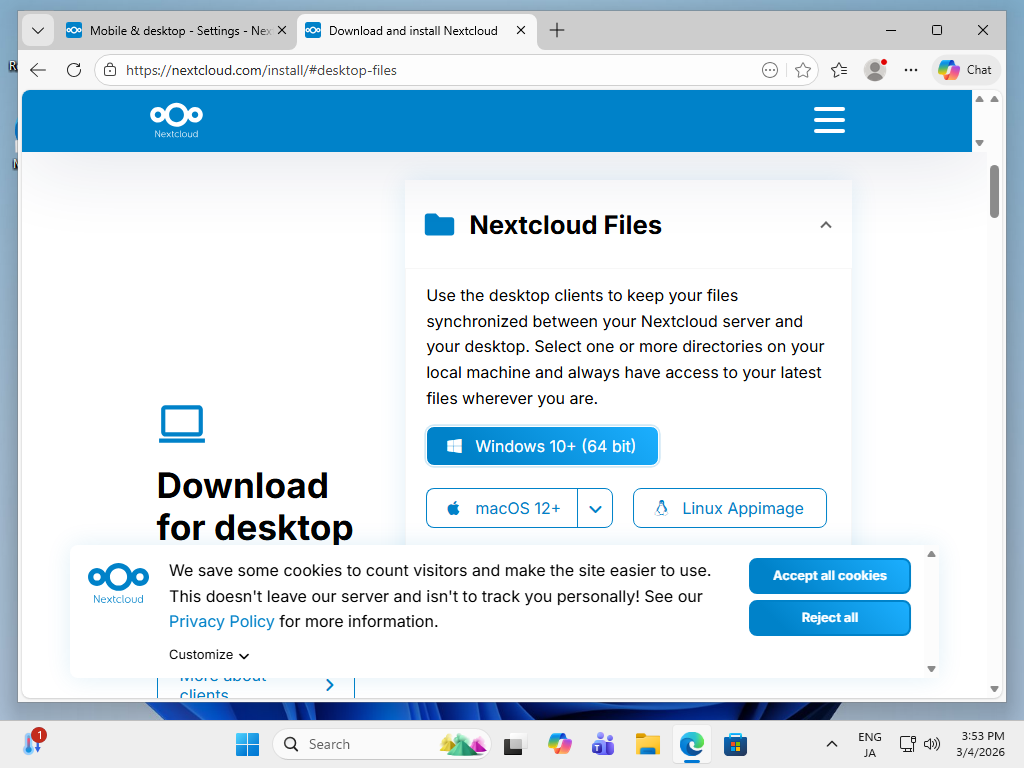Add this page to favorites star

(803, 70)
